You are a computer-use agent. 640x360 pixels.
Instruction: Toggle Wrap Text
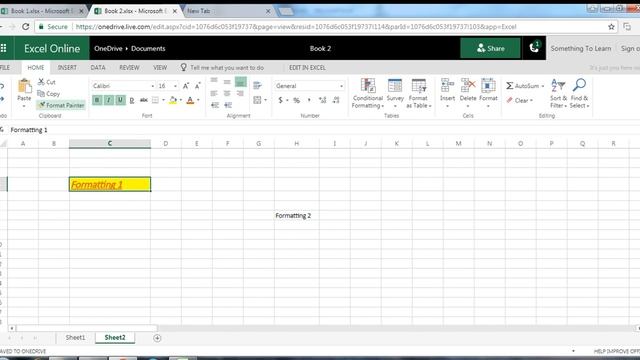[x=257, y=86]
